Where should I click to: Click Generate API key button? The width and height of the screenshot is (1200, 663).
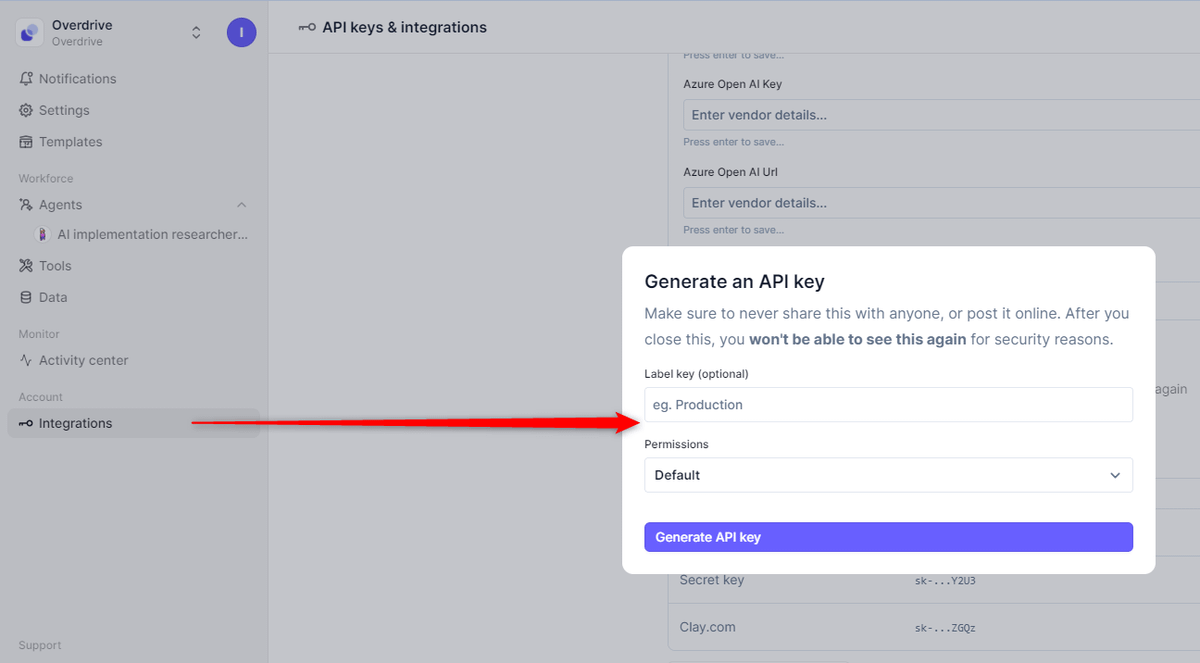tap(888, 537)
